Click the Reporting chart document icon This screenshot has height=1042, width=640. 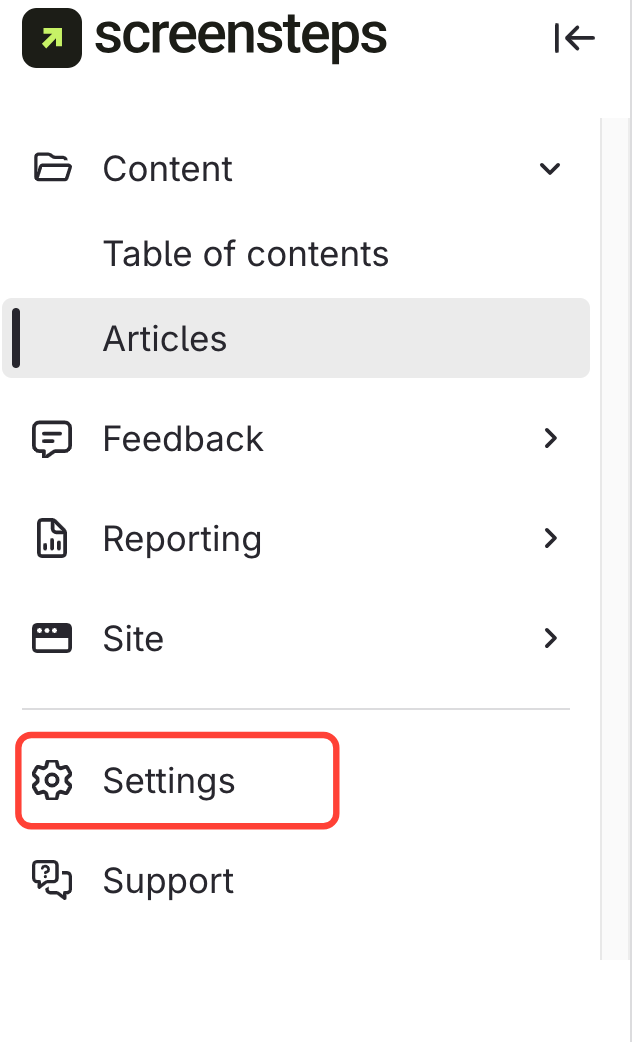52,539
